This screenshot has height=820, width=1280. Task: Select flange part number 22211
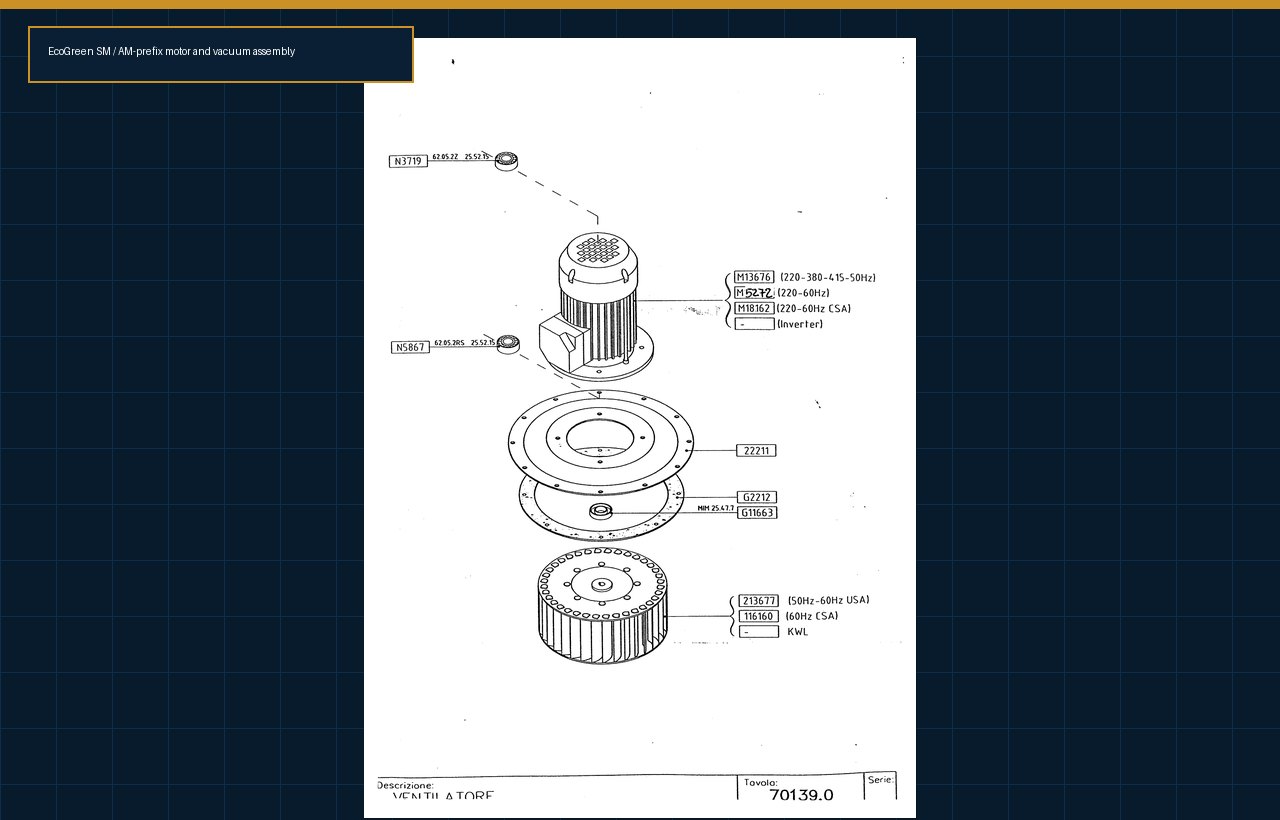tap(756, 450)
